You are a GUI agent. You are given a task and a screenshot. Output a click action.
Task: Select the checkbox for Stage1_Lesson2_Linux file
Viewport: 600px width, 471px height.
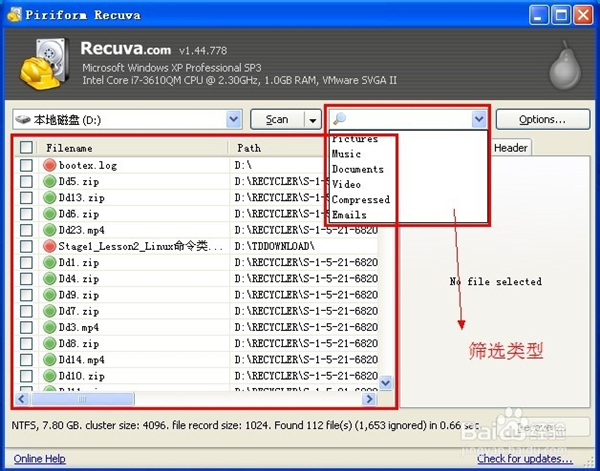(26, 246)
